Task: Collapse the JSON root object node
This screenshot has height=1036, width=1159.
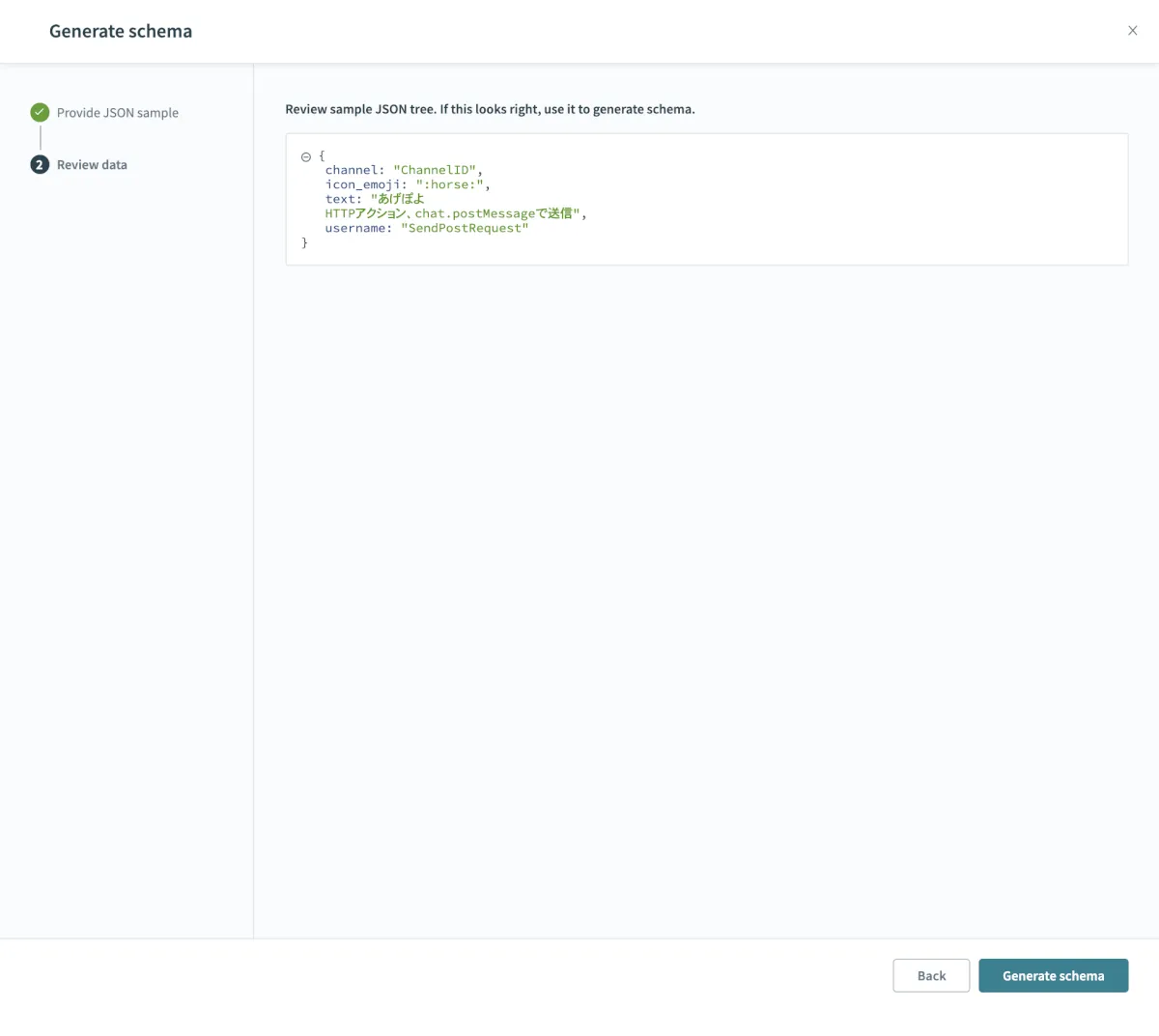Action: click(306, 156)
